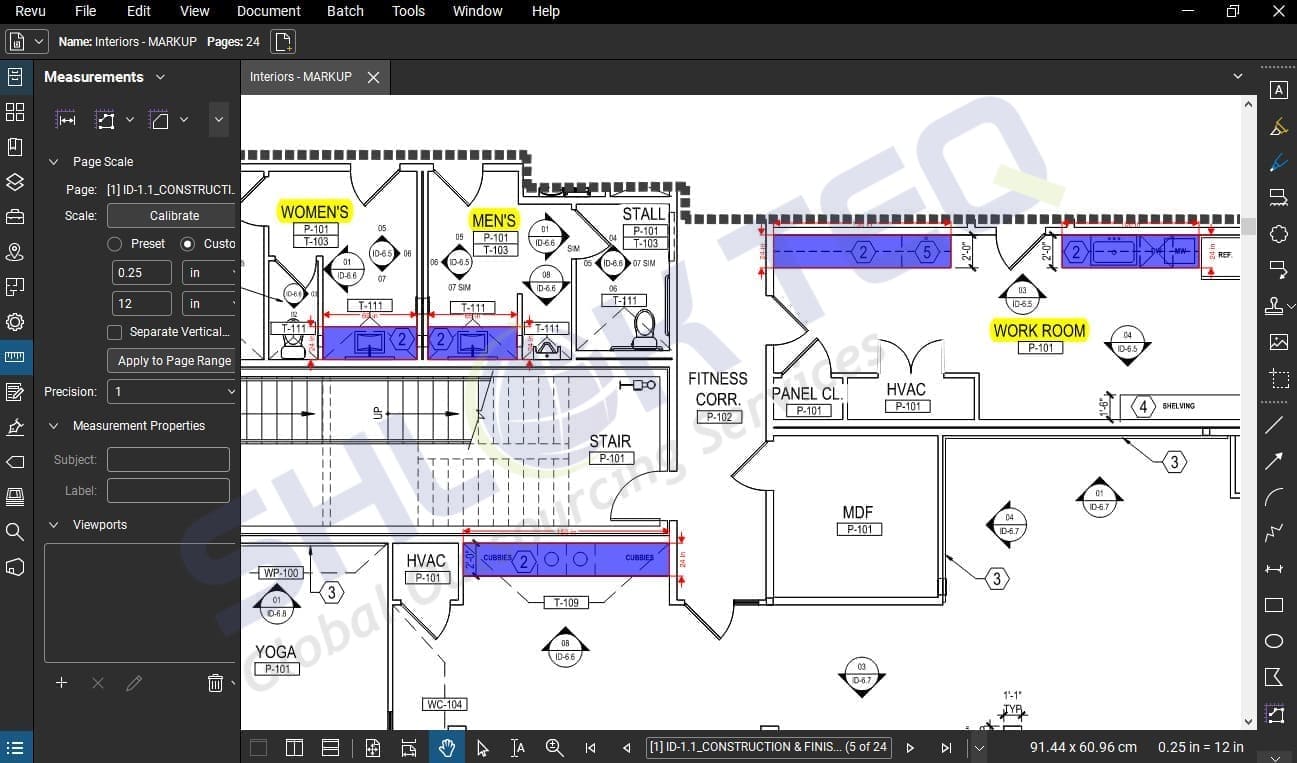Click into the Subject field

pyautogui.click(x=168, y=460)
